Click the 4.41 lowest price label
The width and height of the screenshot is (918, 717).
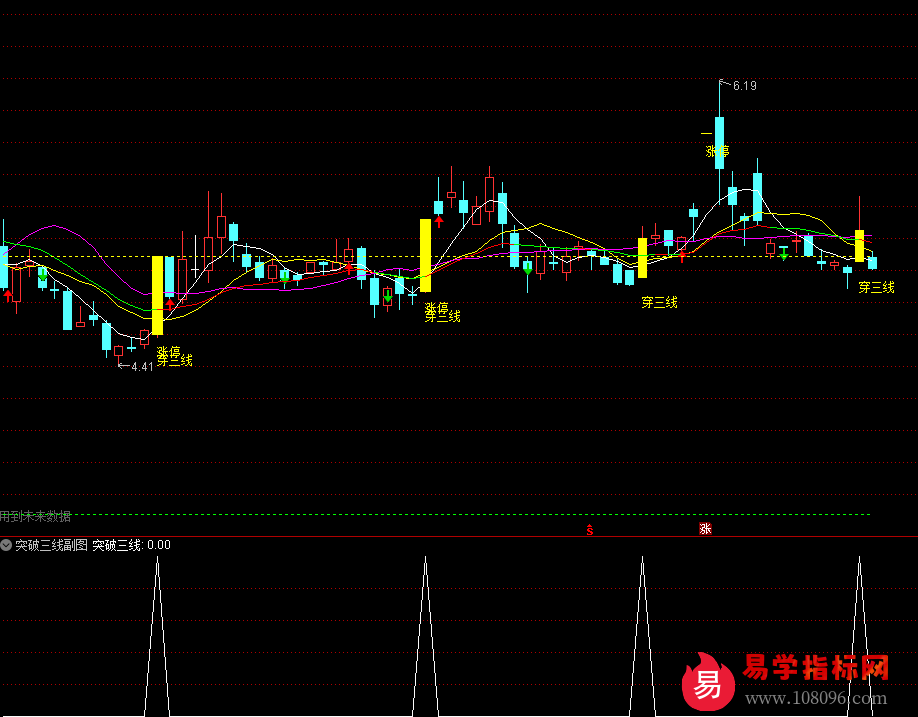pos(142,367)
